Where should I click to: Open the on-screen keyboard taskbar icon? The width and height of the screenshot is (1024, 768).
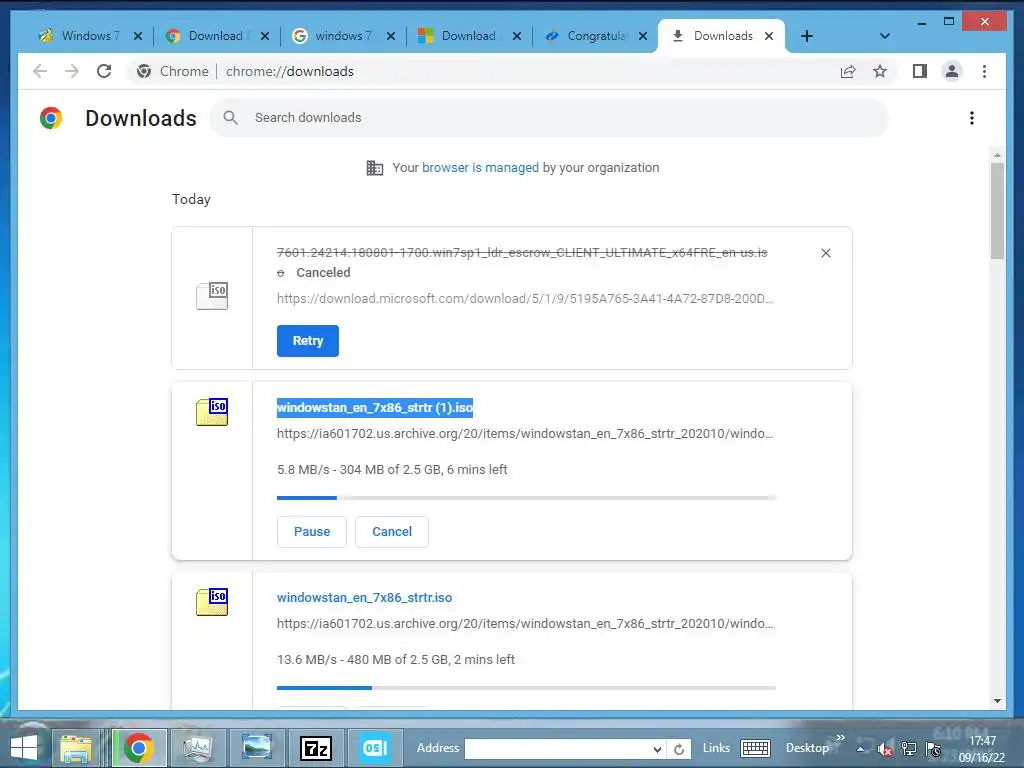756,748
